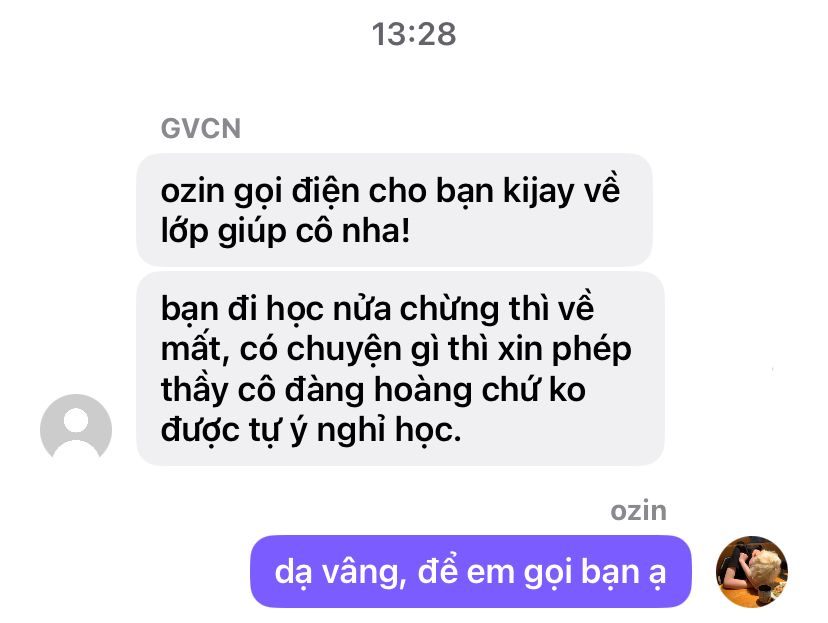This screenshot has width=828, height=623.
Task: Select the gray message mentioning kijay
Action: tap(394, 210)
